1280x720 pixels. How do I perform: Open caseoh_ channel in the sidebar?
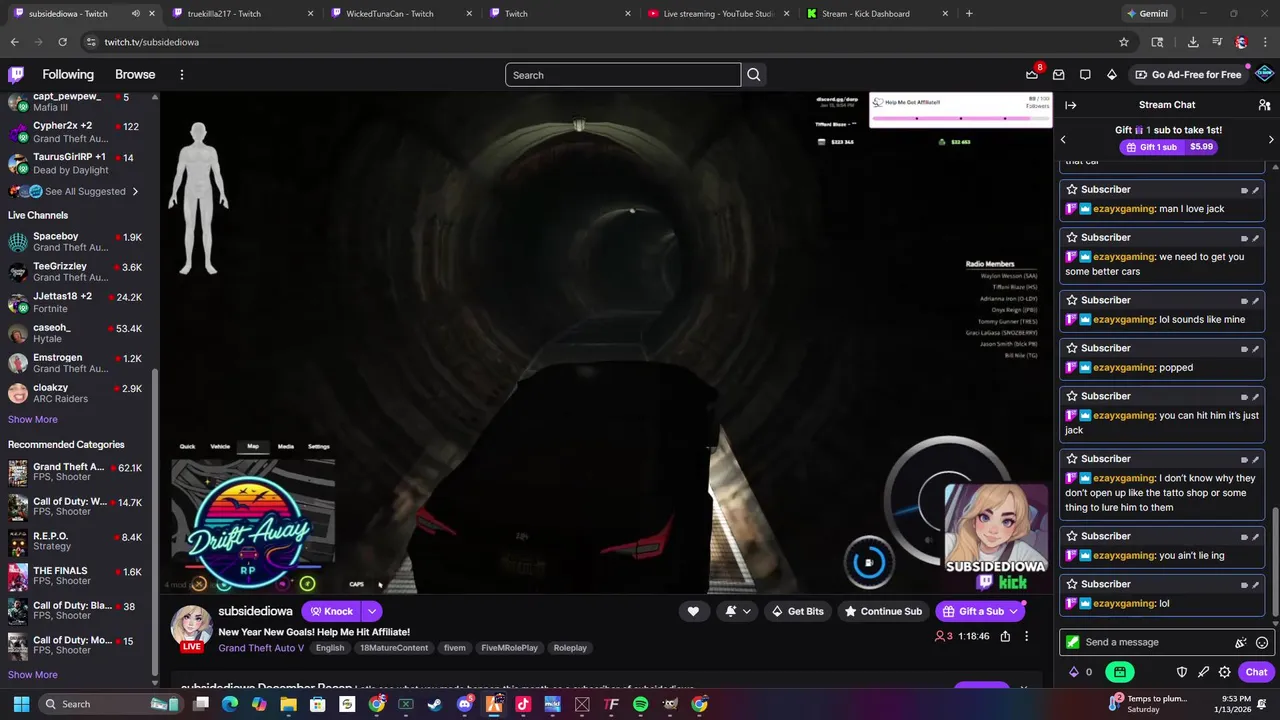click(x=76, y=333)
